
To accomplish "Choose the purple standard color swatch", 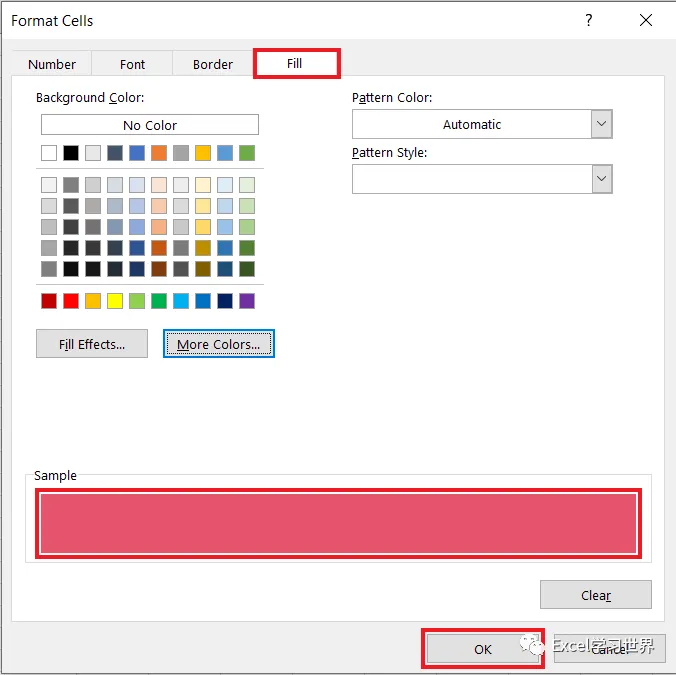I will [247, 301].
